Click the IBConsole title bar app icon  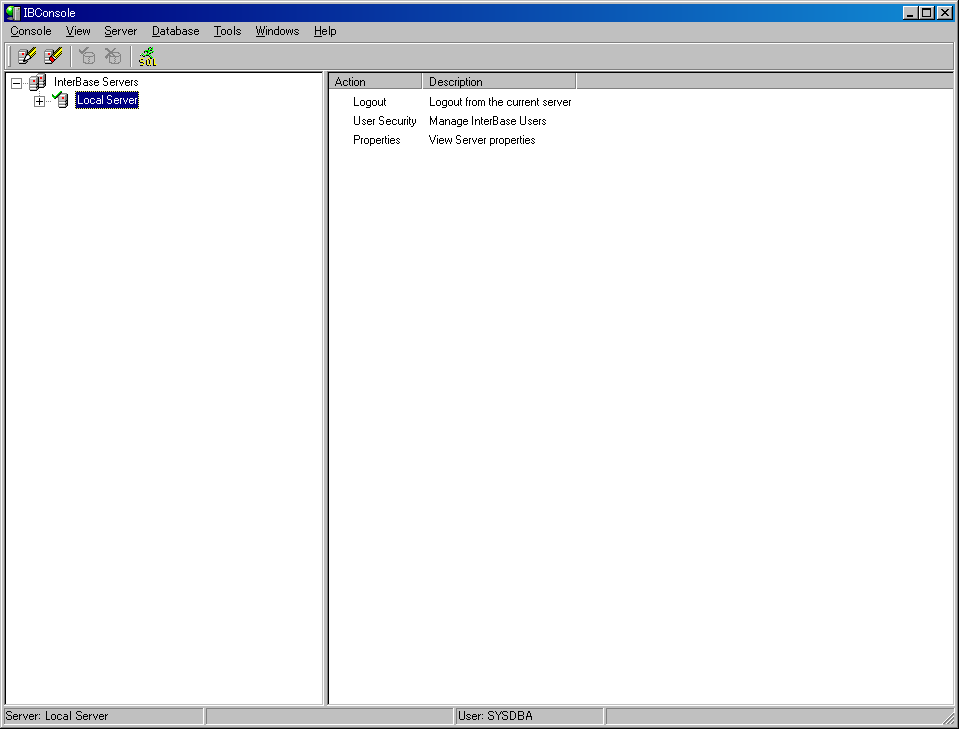(12, 13)
